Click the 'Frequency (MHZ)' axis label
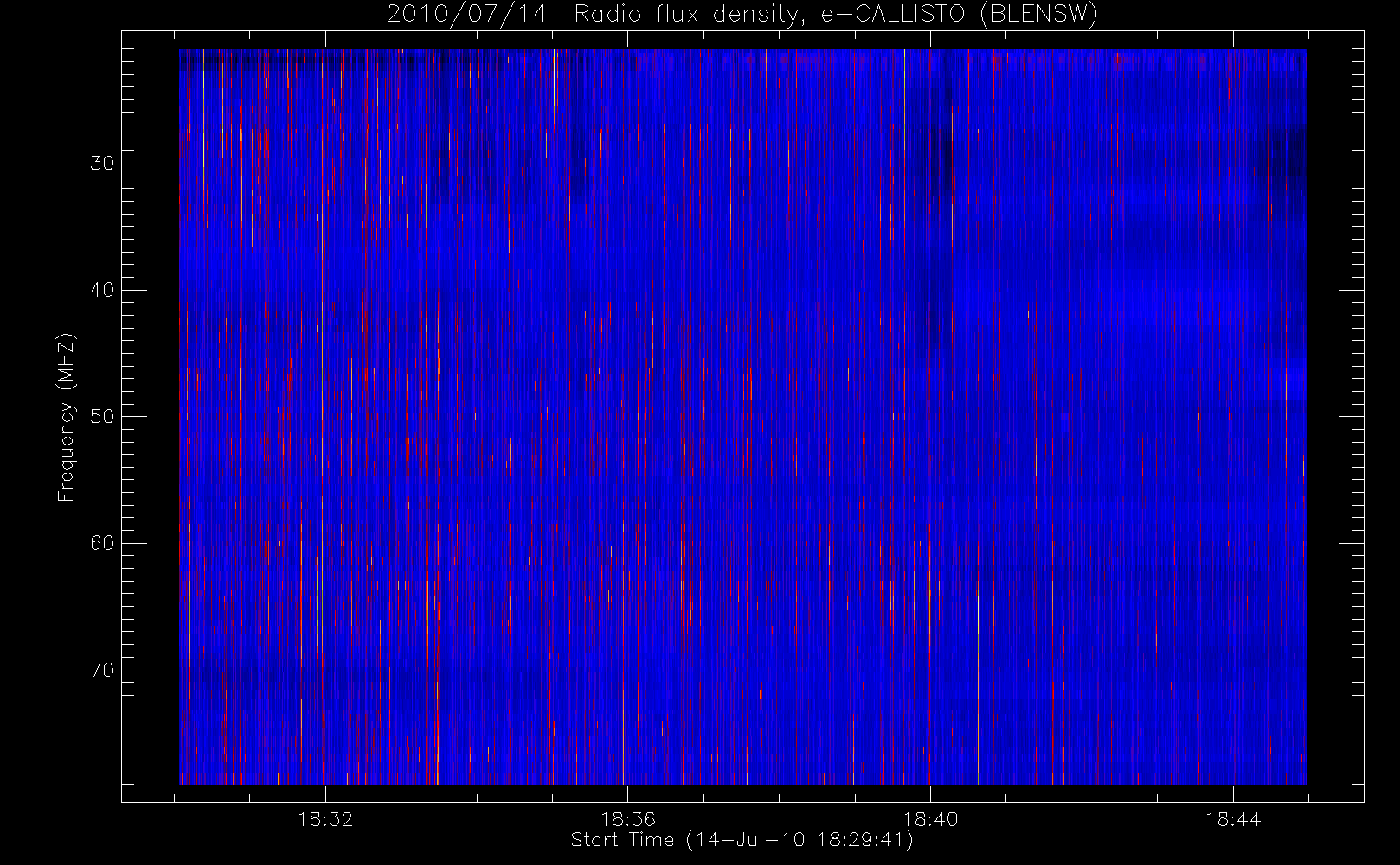1400x865 pixels. pos(67,417)
